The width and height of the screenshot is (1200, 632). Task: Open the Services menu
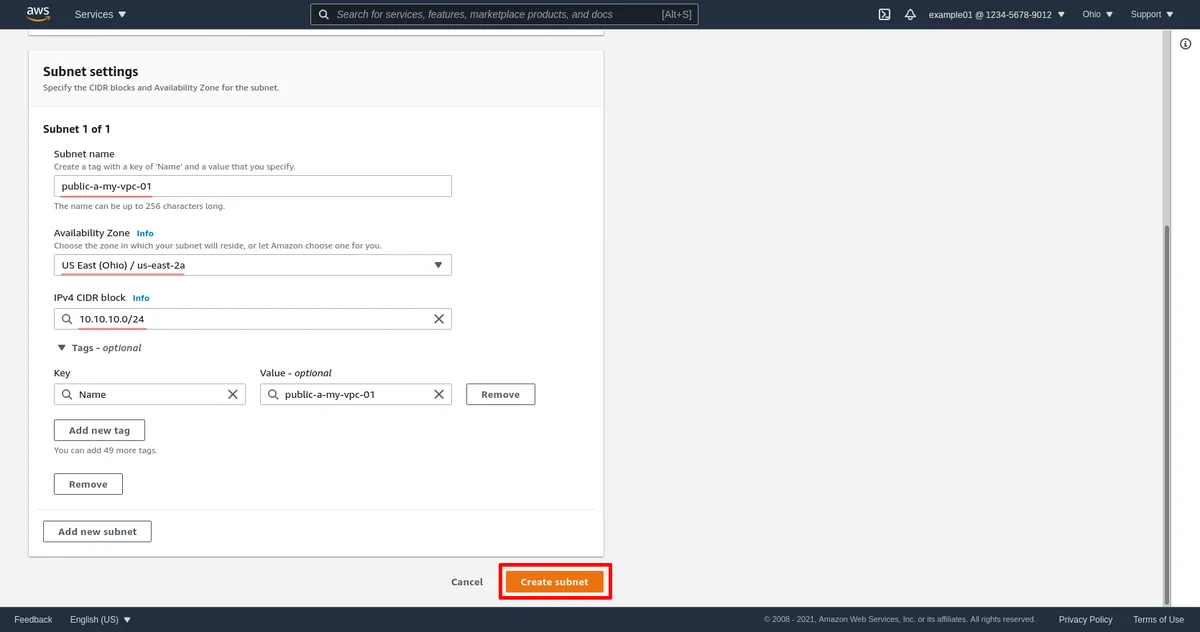pyautogui.click(x=100, y=15)
